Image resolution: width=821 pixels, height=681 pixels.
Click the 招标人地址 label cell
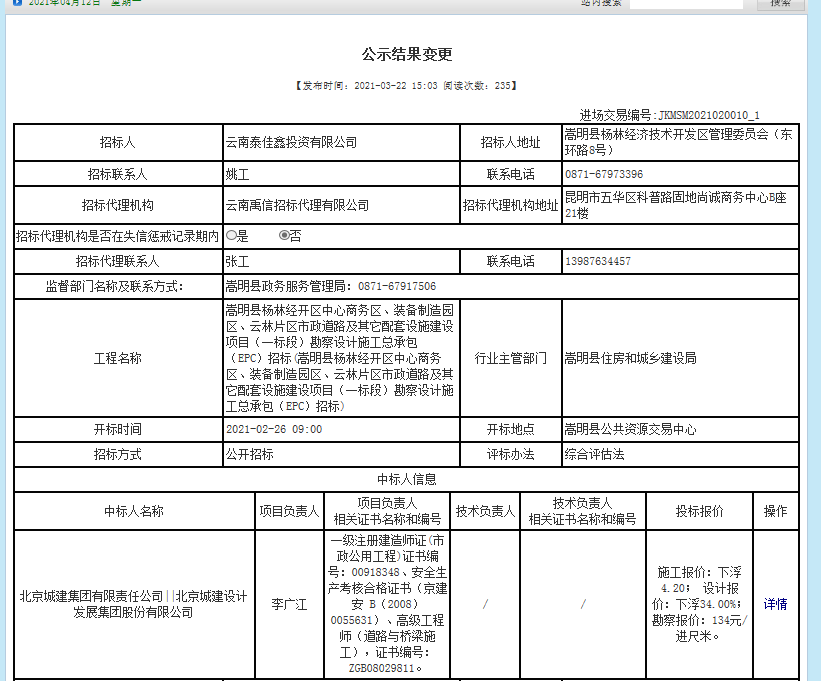tap(511, 142)
